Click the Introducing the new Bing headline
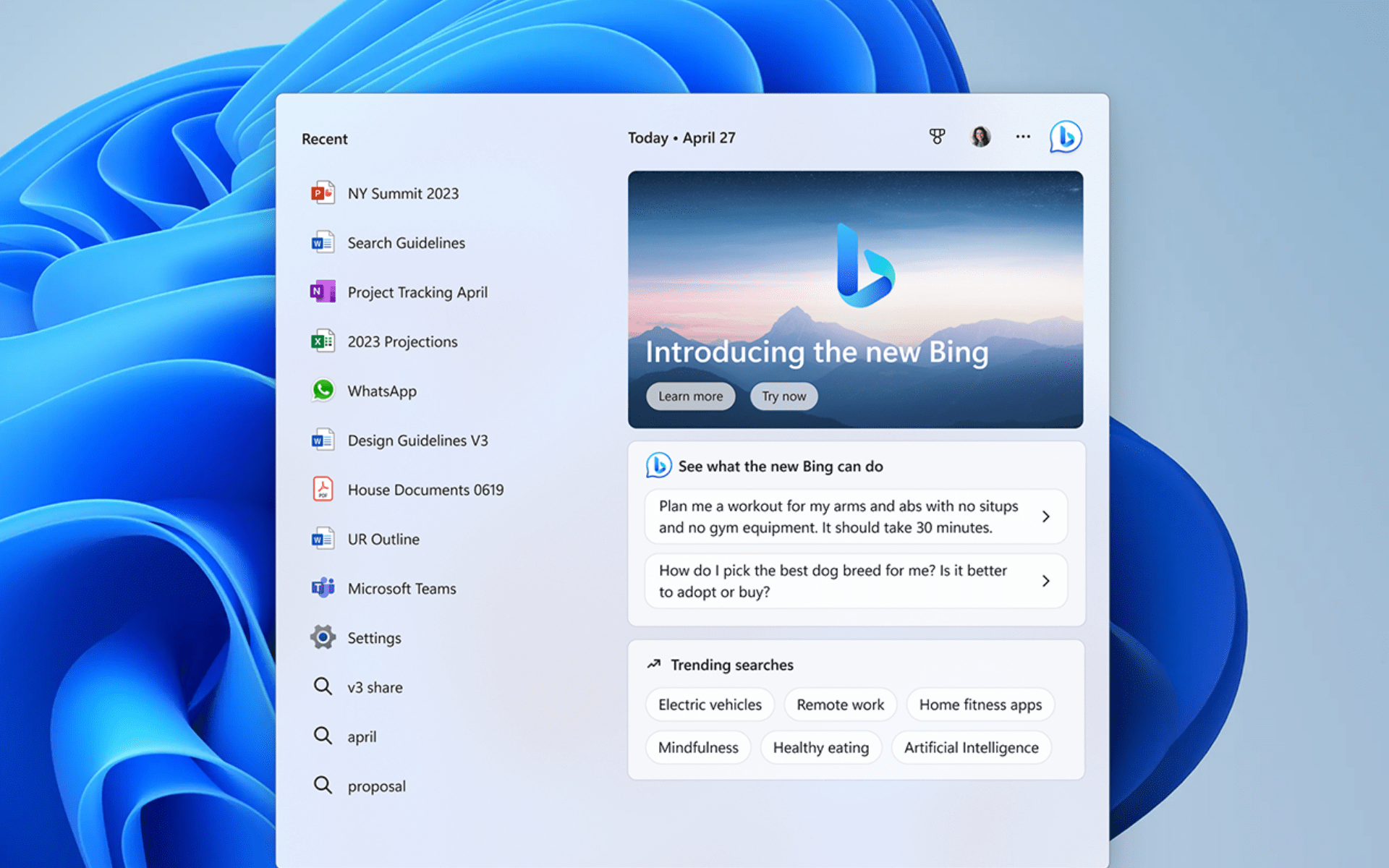Screen dimensions: 1389x868 tap(817, 352)
